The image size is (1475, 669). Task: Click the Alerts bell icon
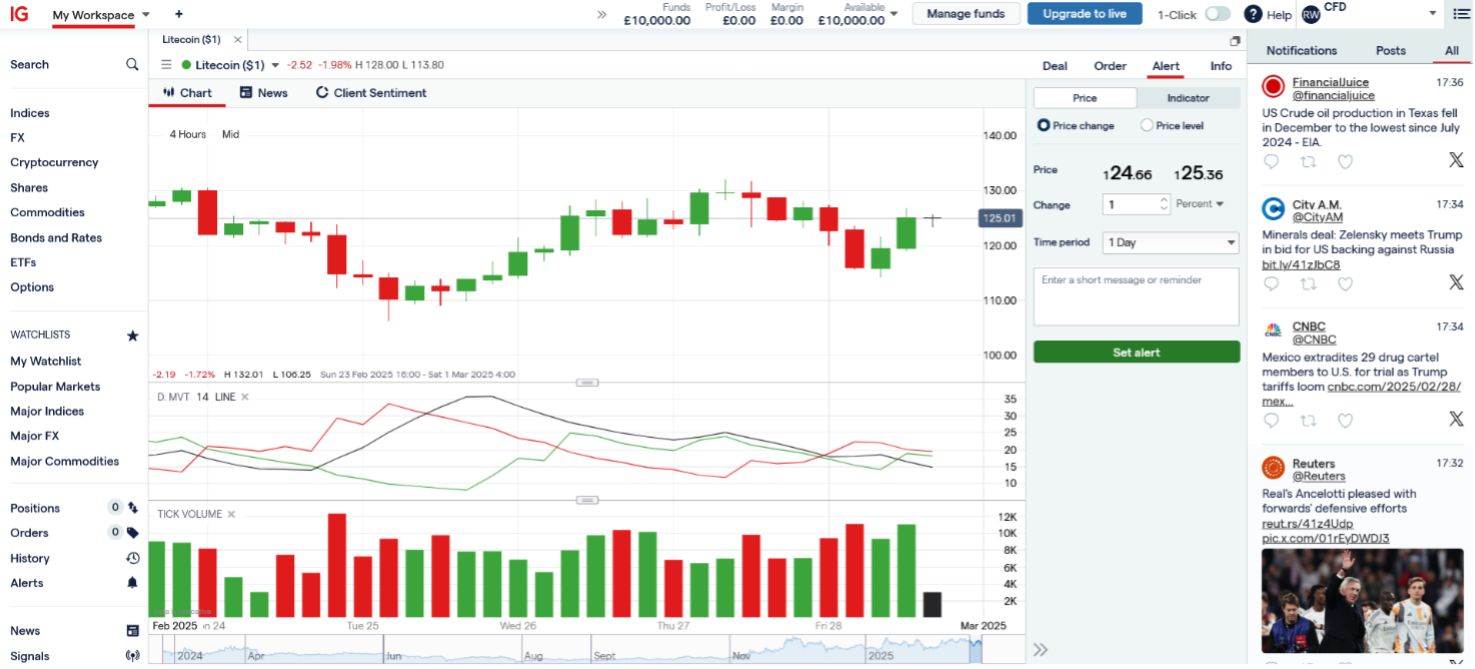pyautogui.click(x=132, y=583)
